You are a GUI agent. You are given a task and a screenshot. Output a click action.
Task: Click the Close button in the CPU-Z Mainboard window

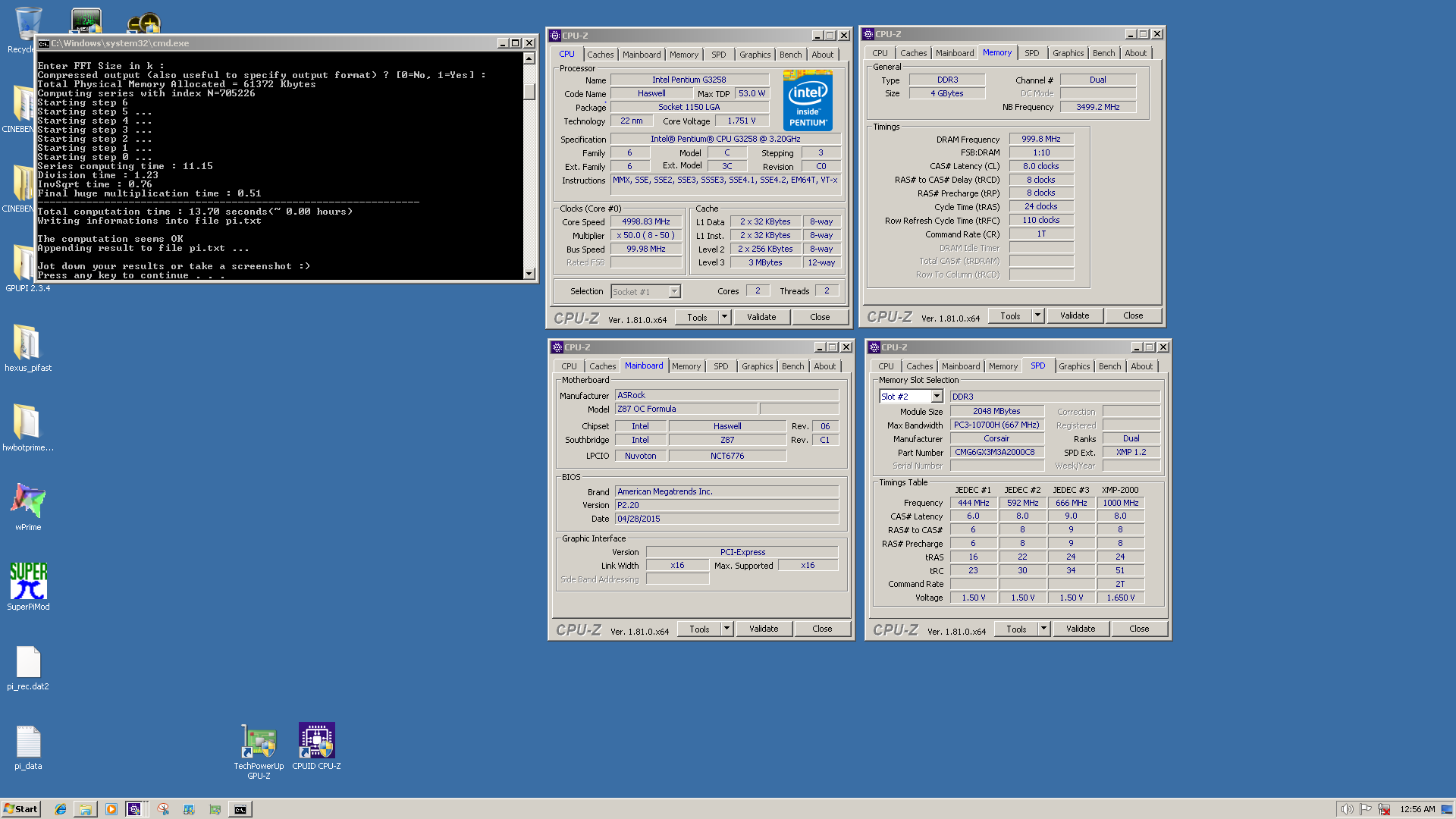pyautogui.click(x=822, y=629)
